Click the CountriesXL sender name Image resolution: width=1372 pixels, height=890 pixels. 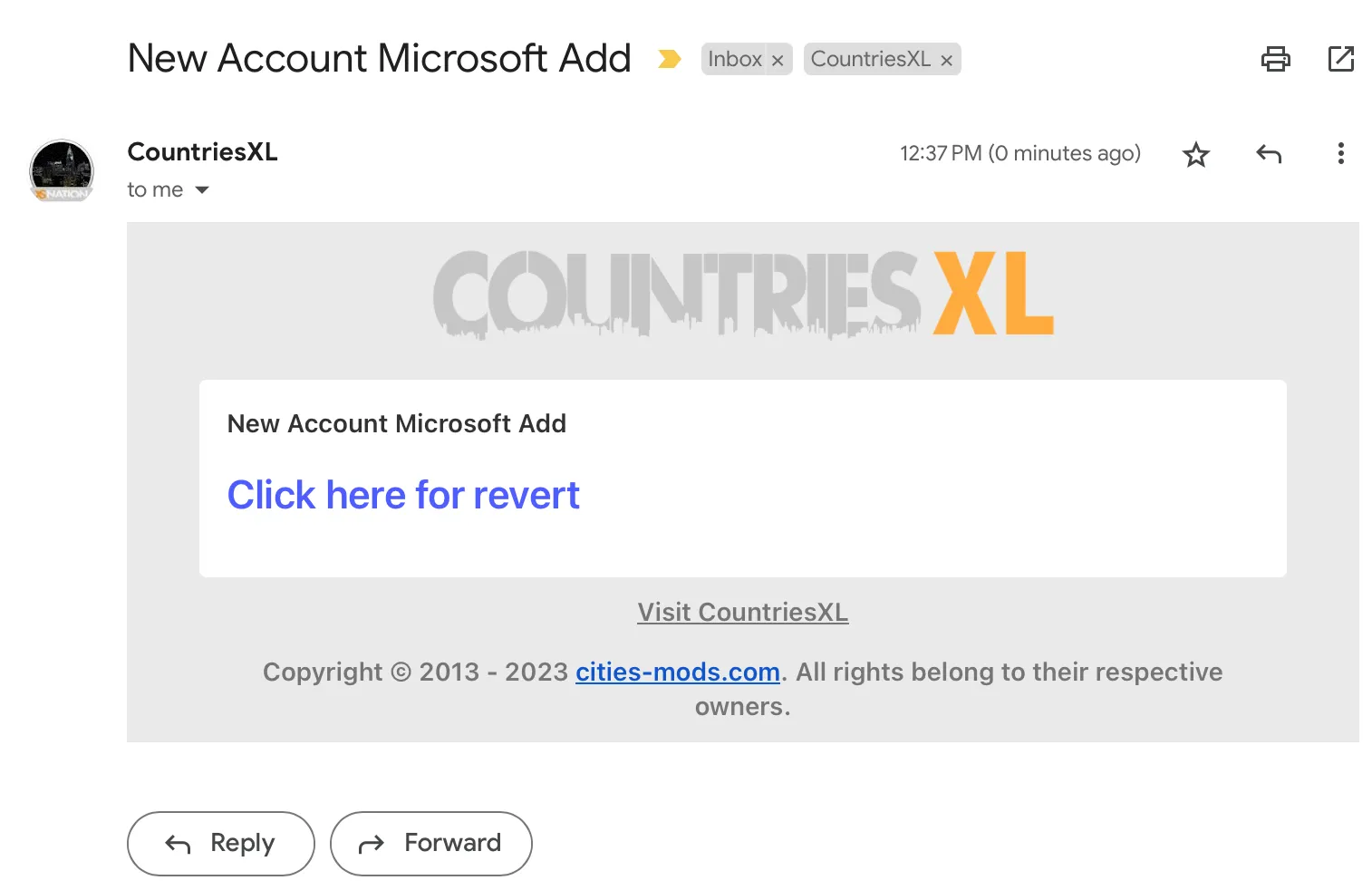tap(202, 151)
